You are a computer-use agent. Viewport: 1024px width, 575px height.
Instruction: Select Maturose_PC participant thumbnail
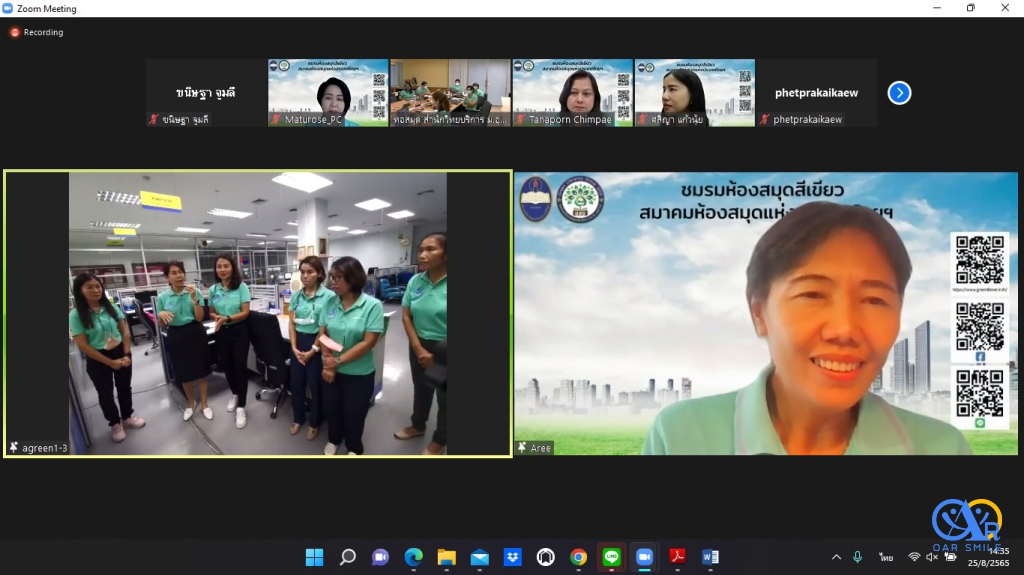[x=328, y=92]
